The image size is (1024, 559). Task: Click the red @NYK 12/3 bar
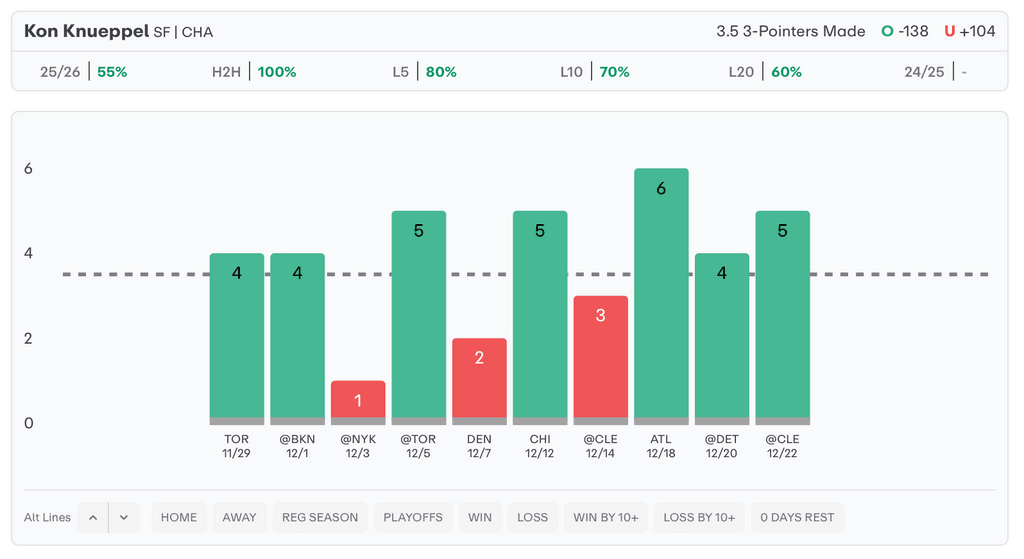click(358, 402)
